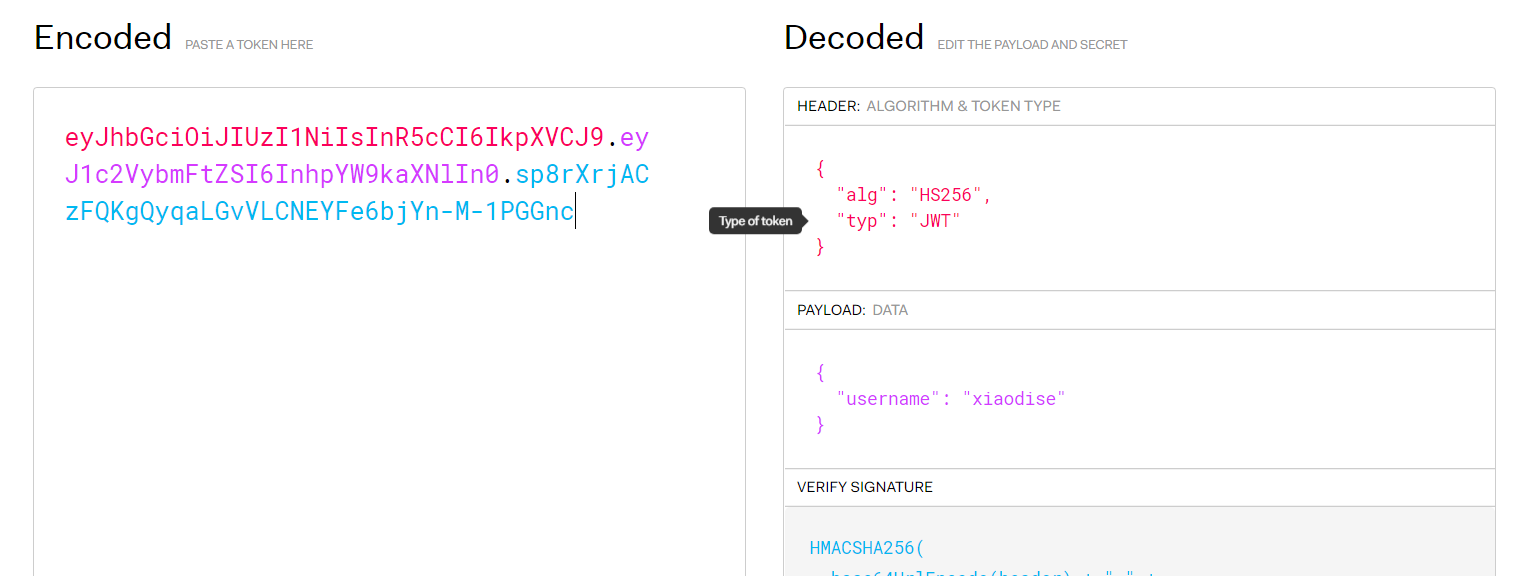Click the "EDIT THE PAYLOAD AND SECRET" hint
Image resolution: width=1538 pixels, height=576 pixels.
coord(1032,45)
